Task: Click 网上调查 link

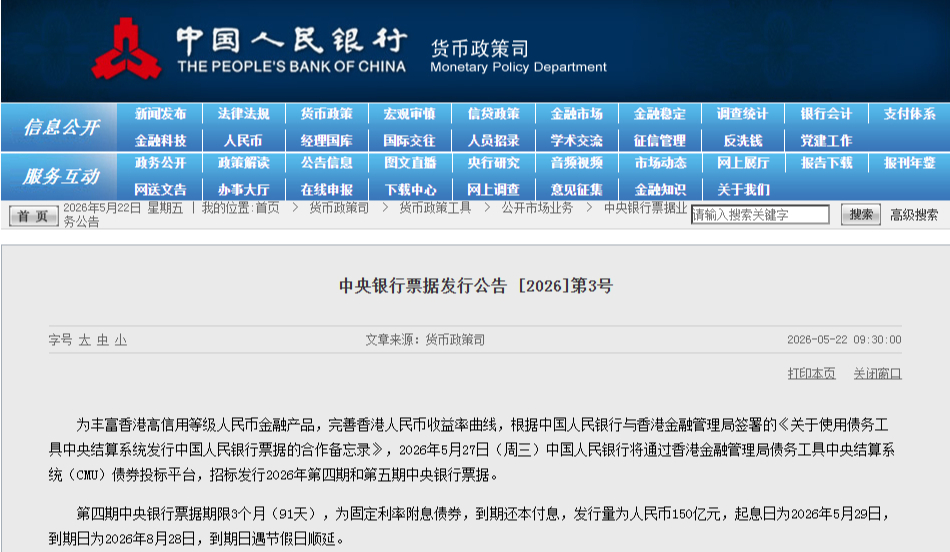Action: pyautogui.click(x=493, y=190)
